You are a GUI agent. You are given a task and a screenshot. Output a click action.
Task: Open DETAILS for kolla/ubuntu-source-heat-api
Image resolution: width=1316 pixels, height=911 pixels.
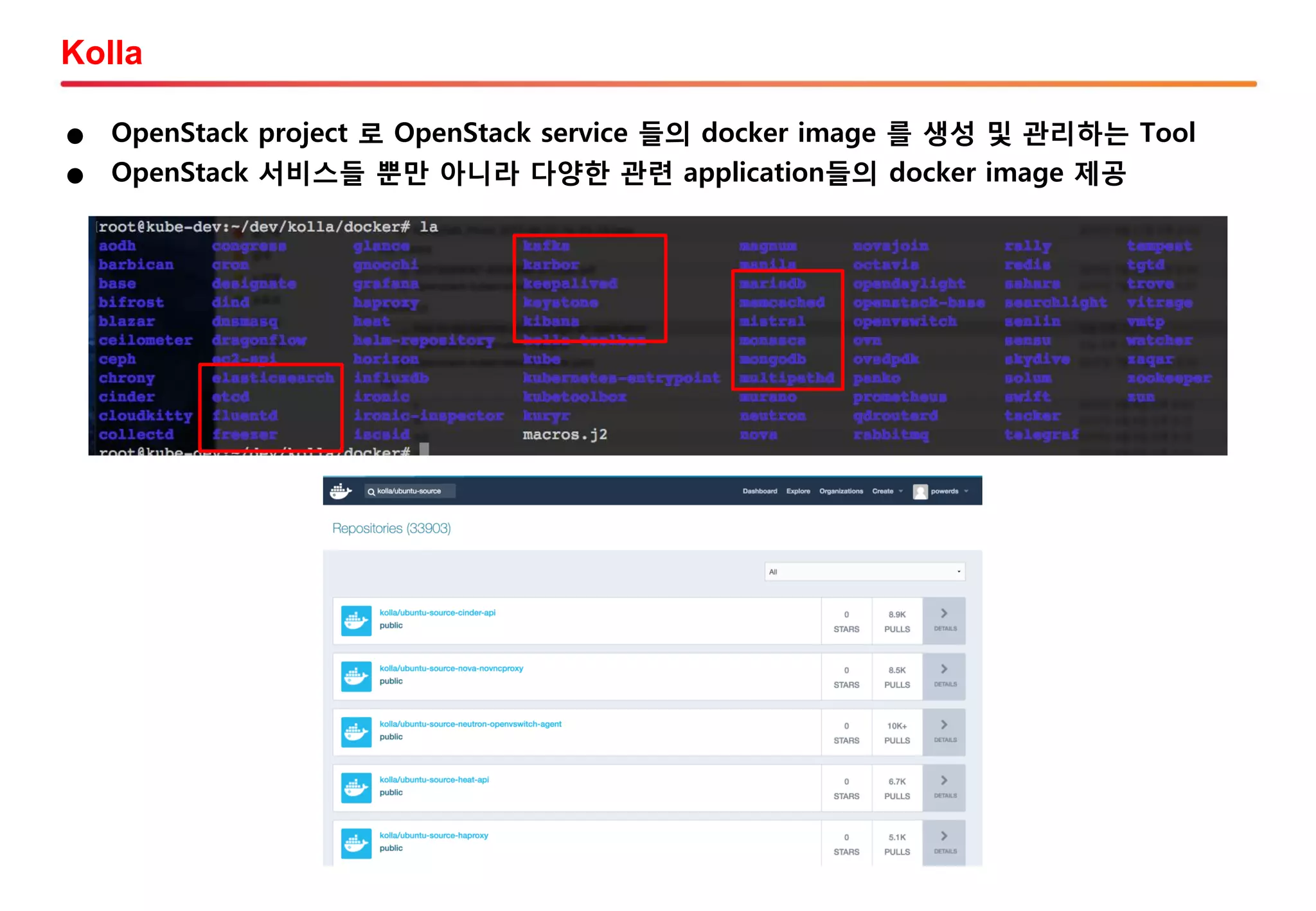pos(945,788)
